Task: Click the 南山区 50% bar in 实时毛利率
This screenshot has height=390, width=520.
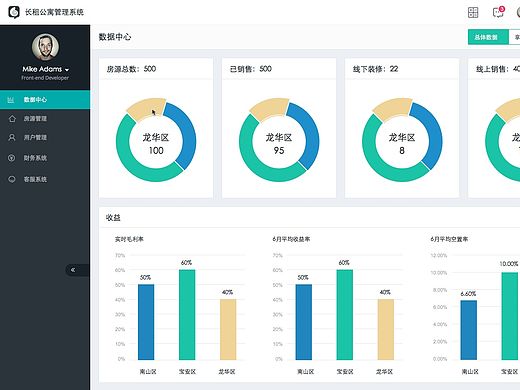Action: point(146,322)
